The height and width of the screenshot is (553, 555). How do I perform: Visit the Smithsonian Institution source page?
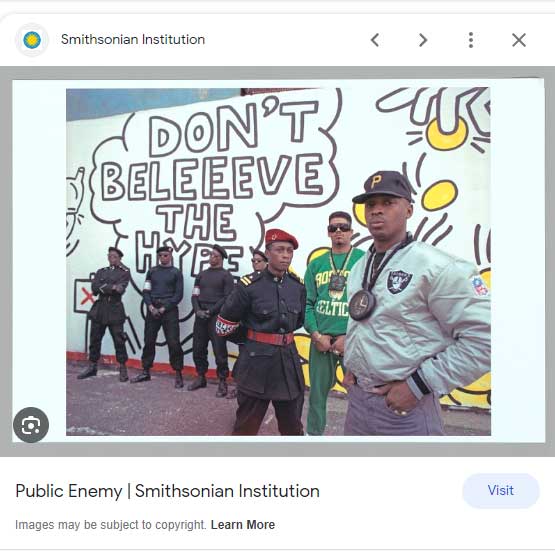(x=501, y=491)
